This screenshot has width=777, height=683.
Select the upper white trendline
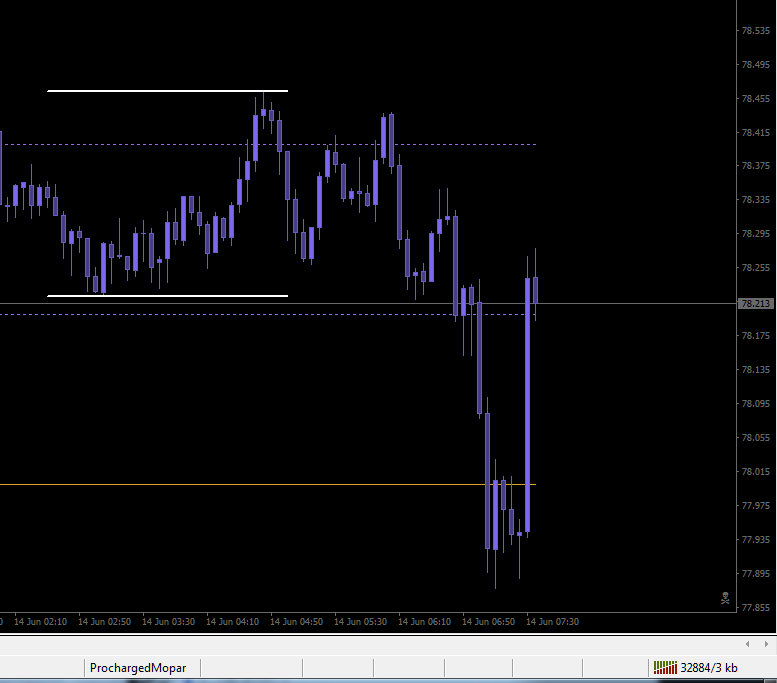(x=167, y=91)
